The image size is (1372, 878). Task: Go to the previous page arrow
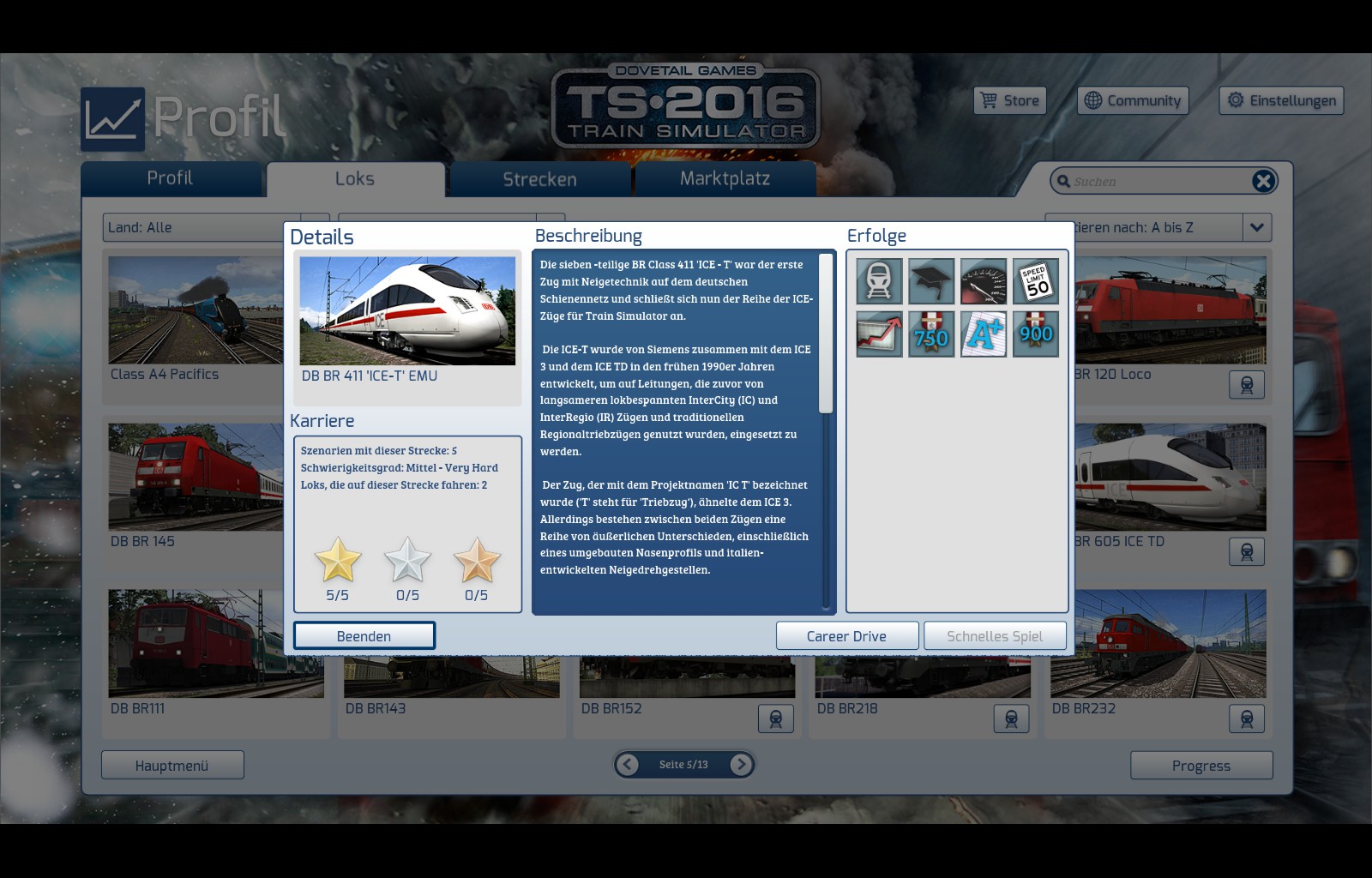tap(628, 764)
